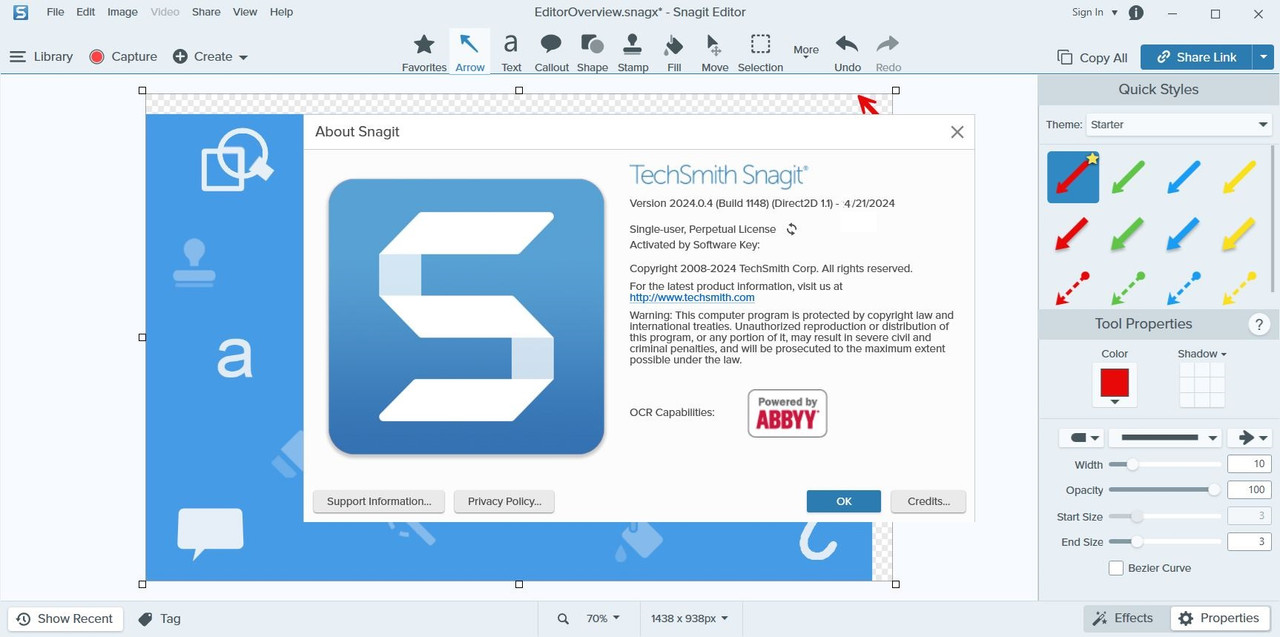Pick the yellow arrow in first row
This screenshot has width=1280, height=637.
(1240, 177)
